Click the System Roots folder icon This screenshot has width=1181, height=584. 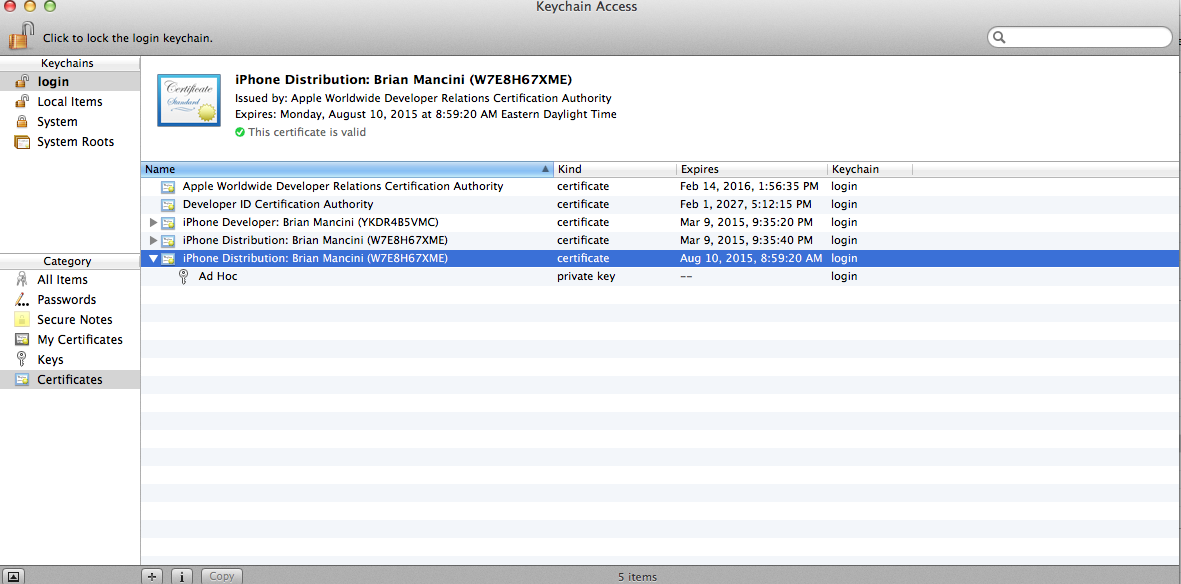point(23,142)
